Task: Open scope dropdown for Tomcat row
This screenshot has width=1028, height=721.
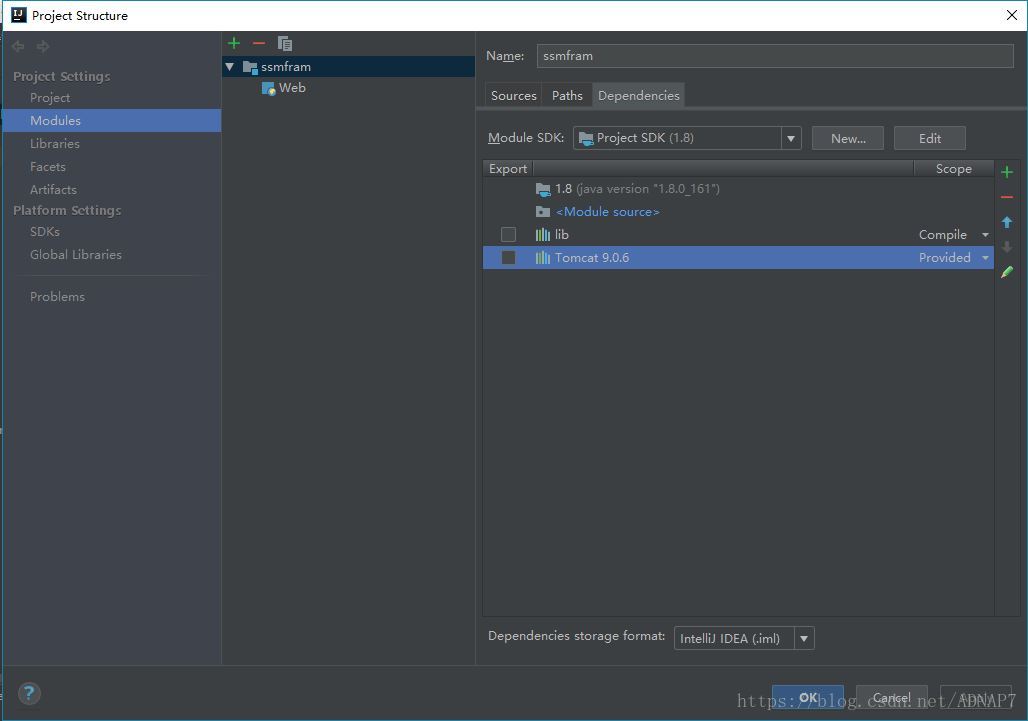Action: click(x=985, y=258)
